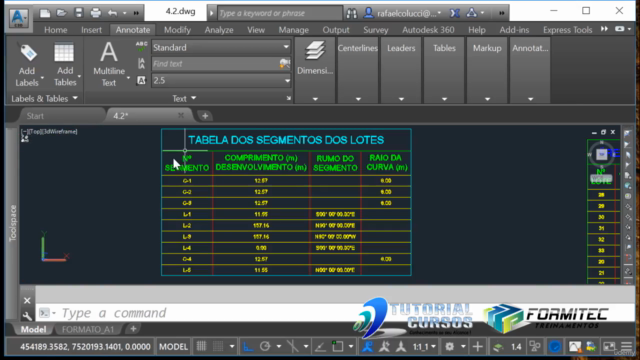The width and height of the screenshot is (640, 360).
Task: Click the blue hardware acceleration circle icon
Action: (x=555, y=347)
